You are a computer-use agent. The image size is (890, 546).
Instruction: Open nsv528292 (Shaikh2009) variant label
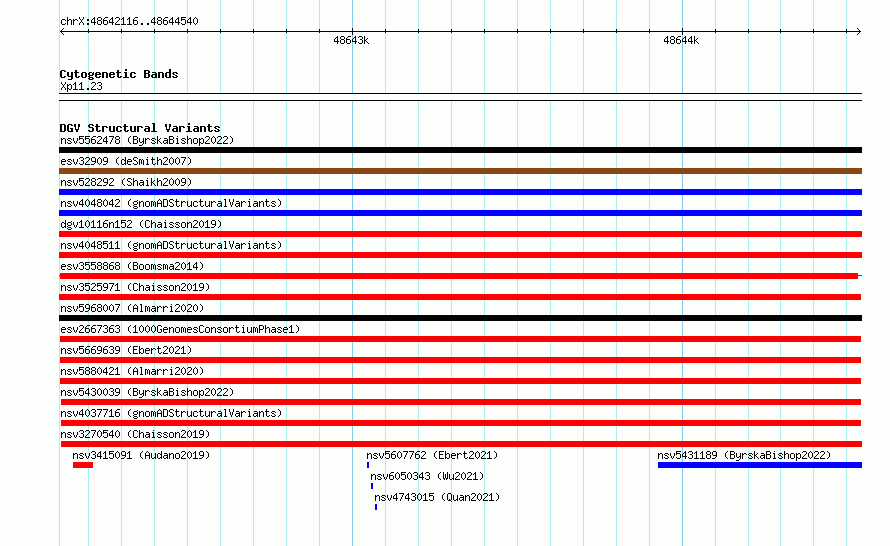126,182
